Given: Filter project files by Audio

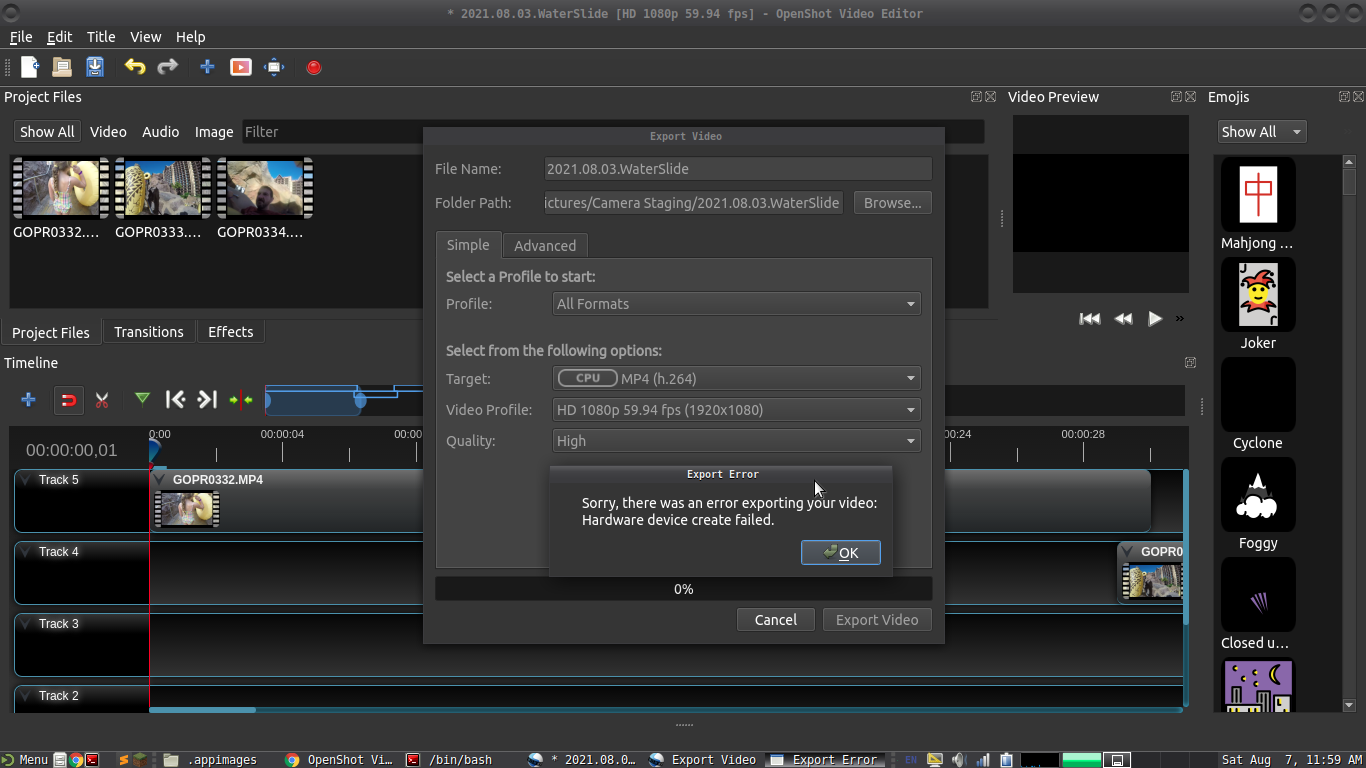Looking at the screenshot, I should click(160, 132).
